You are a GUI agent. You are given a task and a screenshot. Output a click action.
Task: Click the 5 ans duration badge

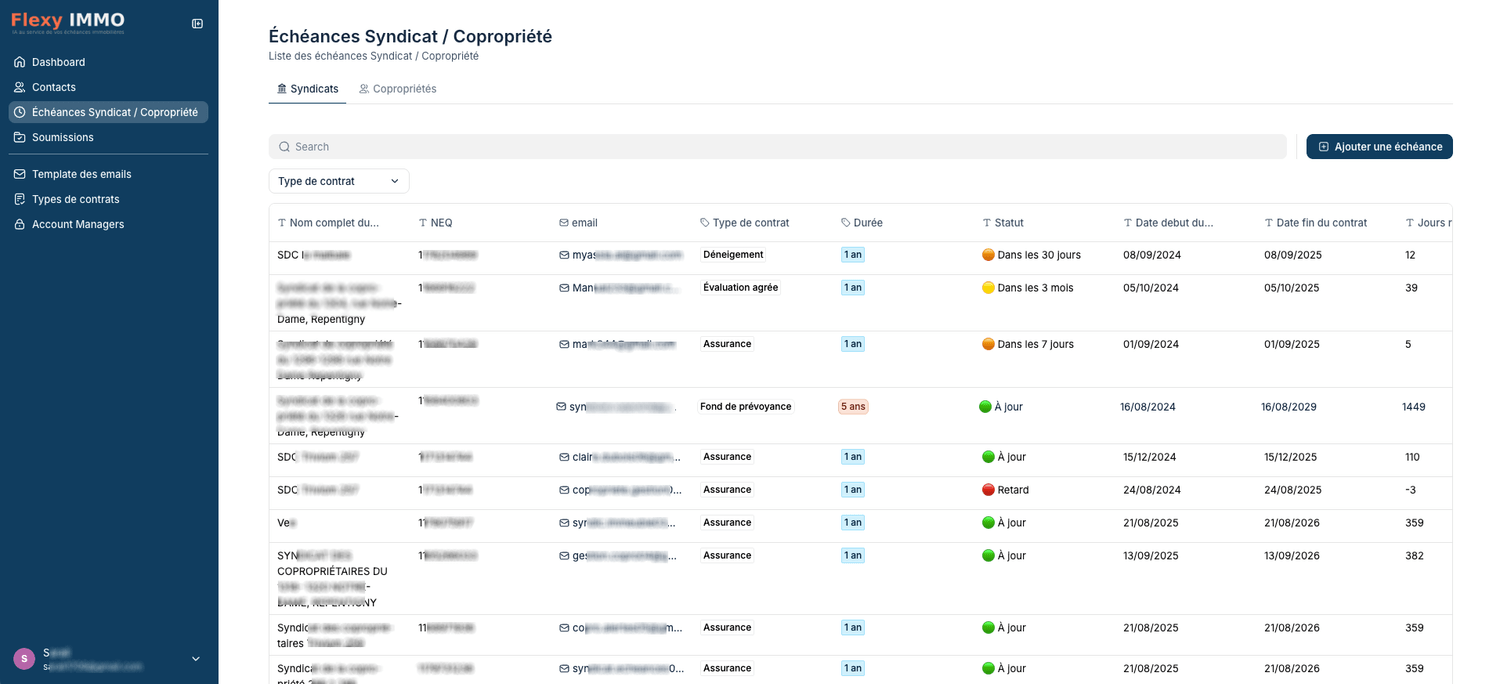pyautogui.click(x=853, y=407)
